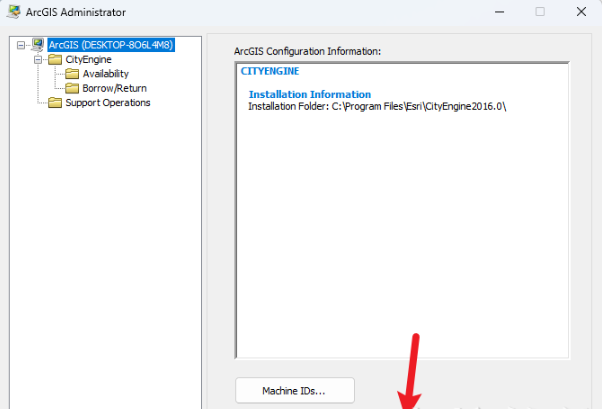Viewport: 602px width, 409px height.
Task: Select the Support Operations tree entry
Action: [108, 102]
